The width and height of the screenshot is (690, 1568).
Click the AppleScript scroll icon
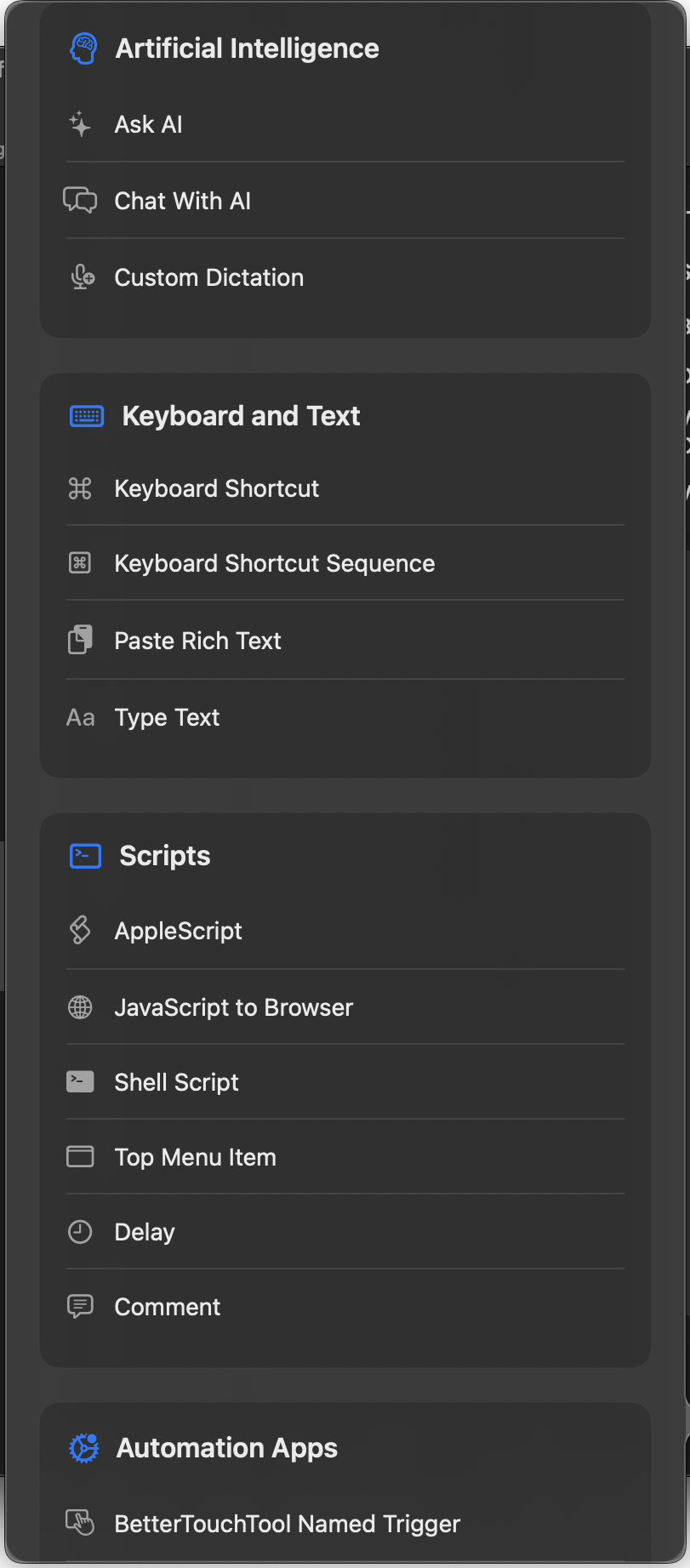(x=80, y=930)
